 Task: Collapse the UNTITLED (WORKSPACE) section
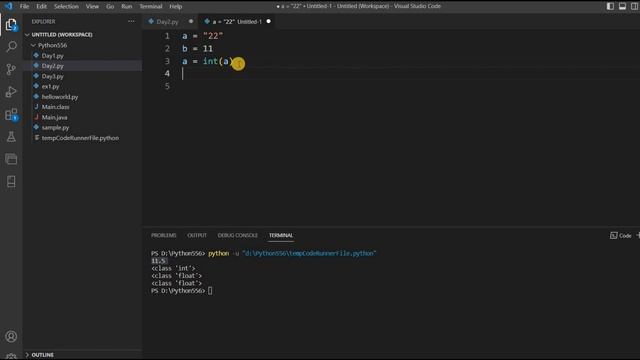[x=61, y=35]
